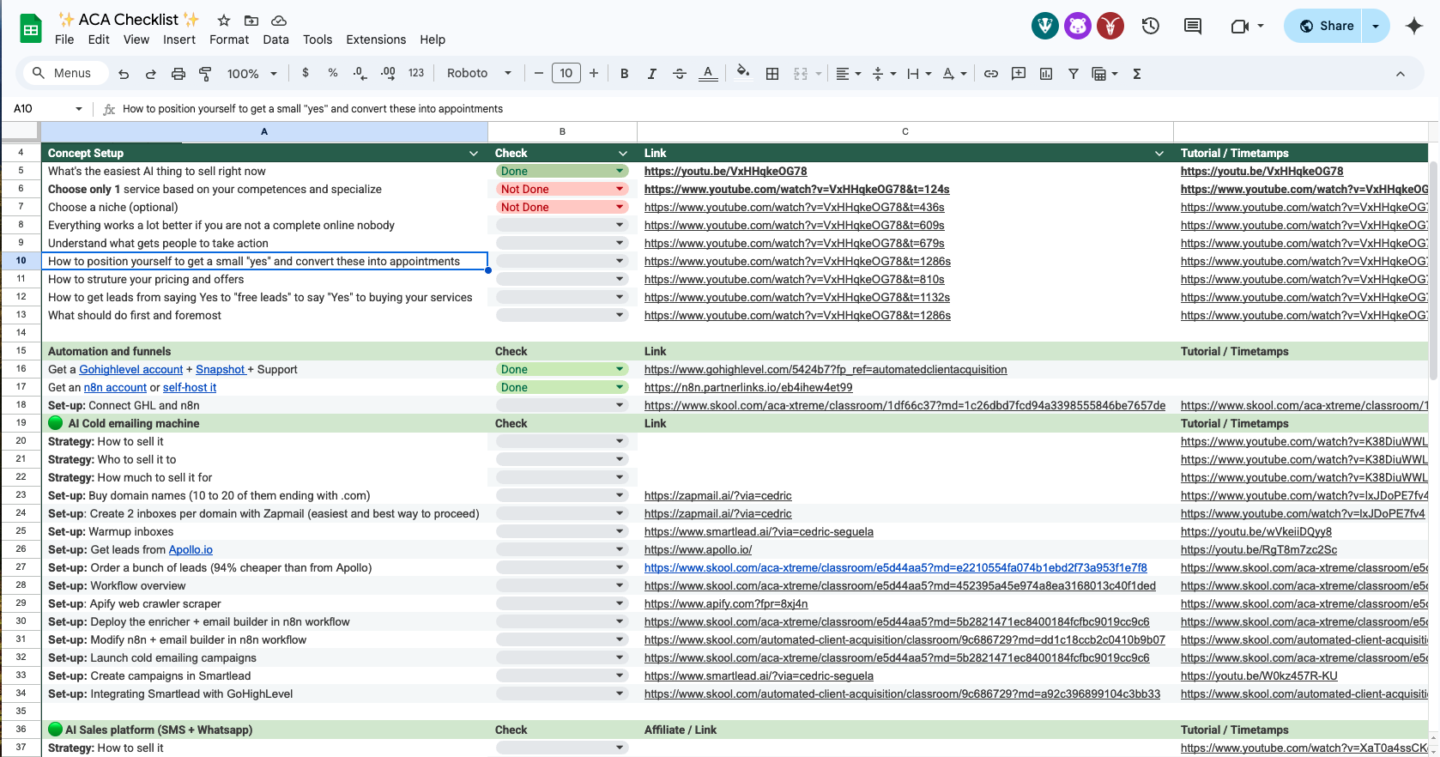The width and height of the screenshot is (1440, 757).
Task: Open version history clock icon
Action: [1151, 26]
